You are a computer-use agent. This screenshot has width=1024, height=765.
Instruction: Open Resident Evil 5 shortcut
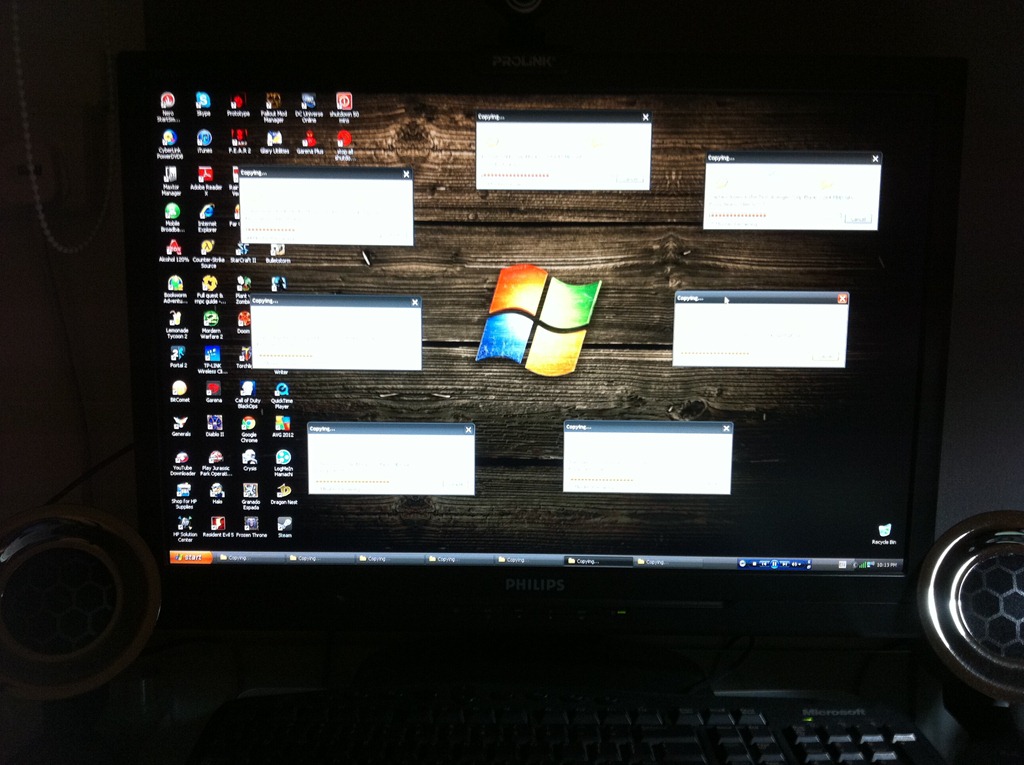point(217,527)
